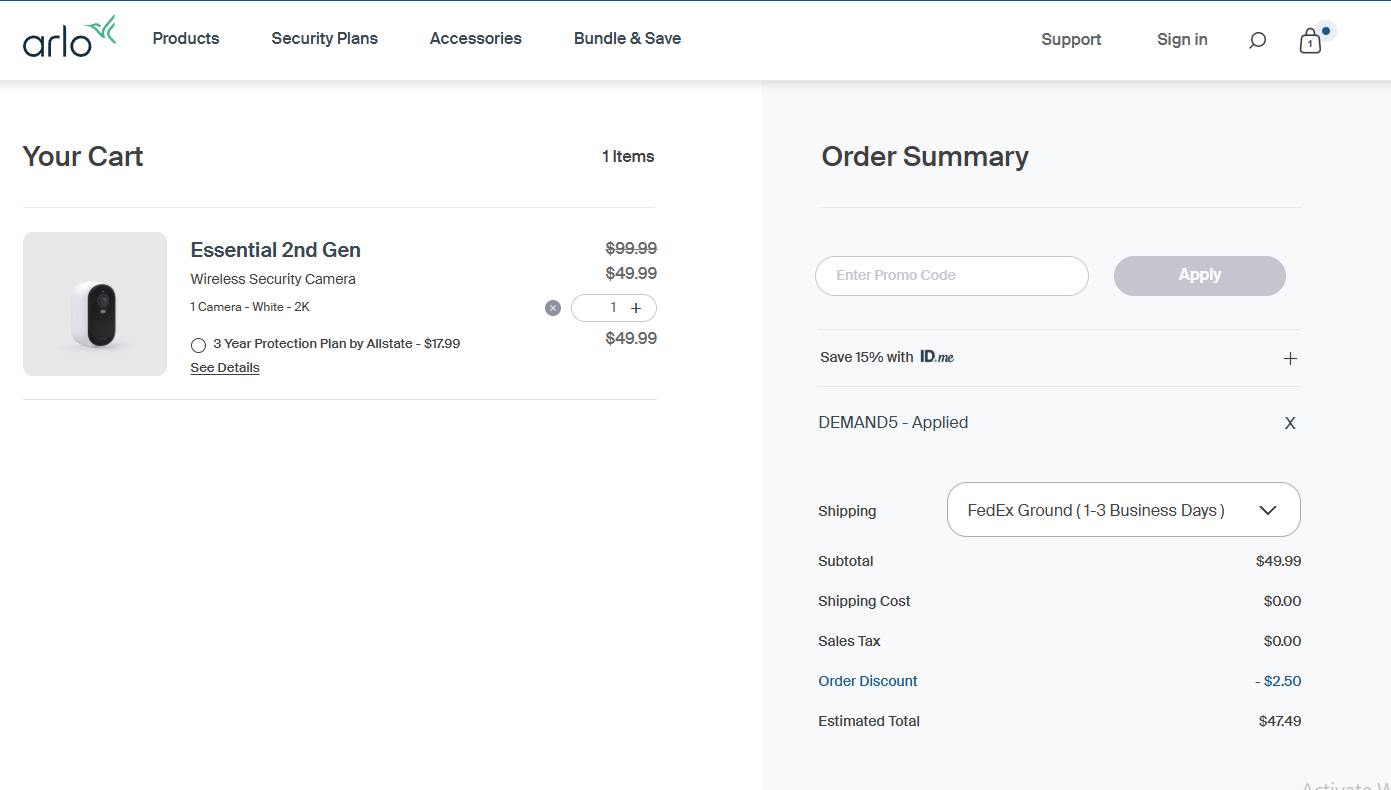Click the '1 Items' count text
Screen dimensions: 1391x790
(x=628, y=157)
